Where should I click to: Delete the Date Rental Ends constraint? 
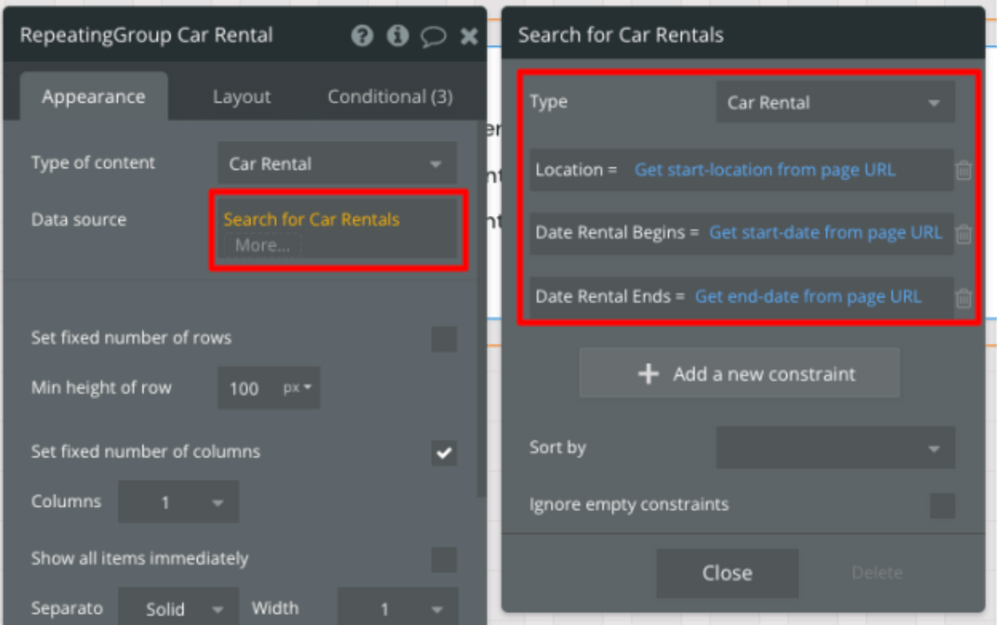click(x=963, y=298)
